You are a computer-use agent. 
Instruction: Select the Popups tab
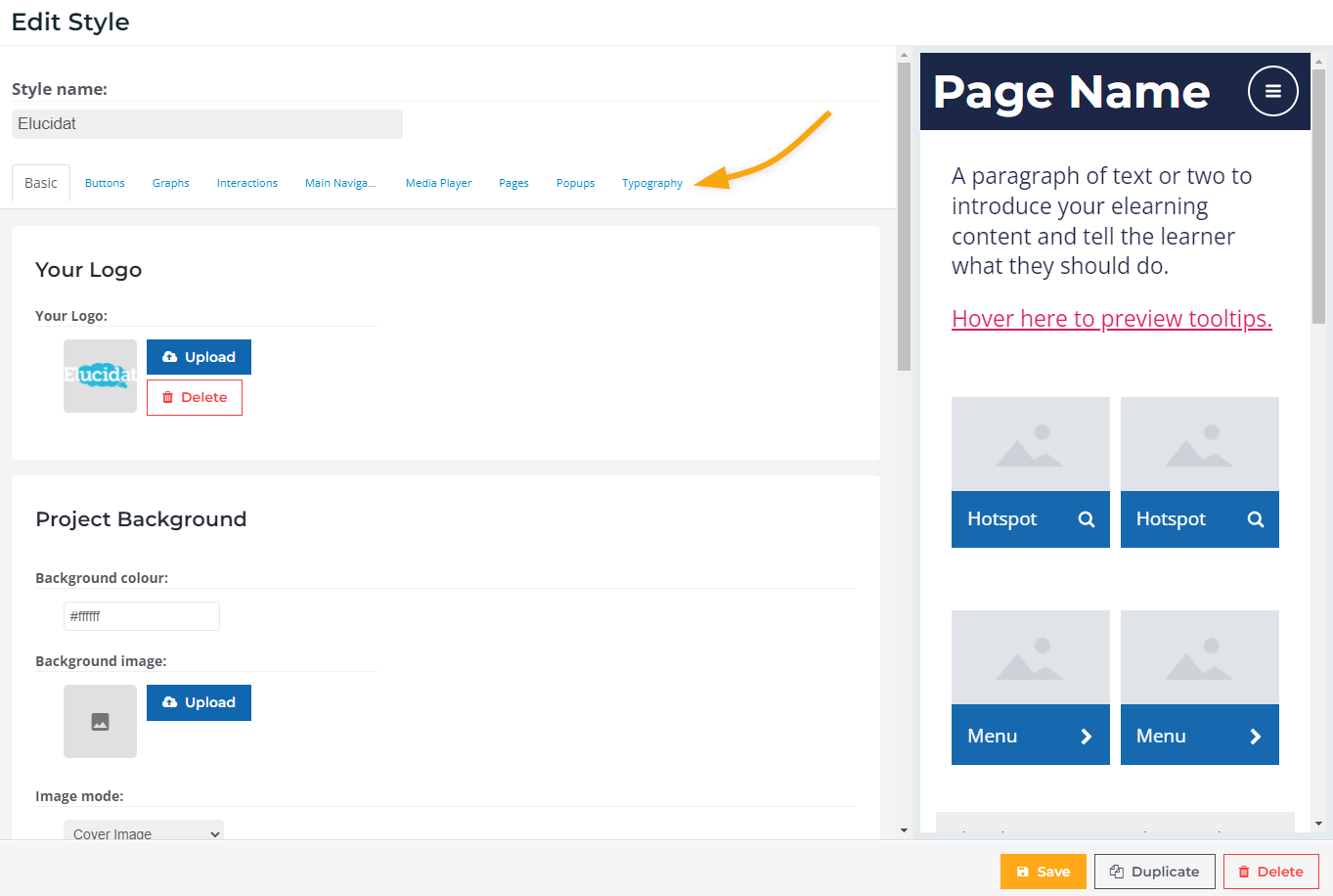tap(575, 183)
